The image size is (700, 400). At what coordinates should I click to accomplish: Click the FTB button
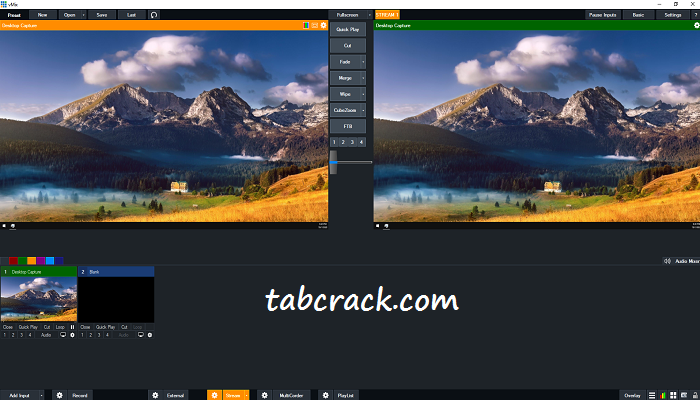point(348,126)
